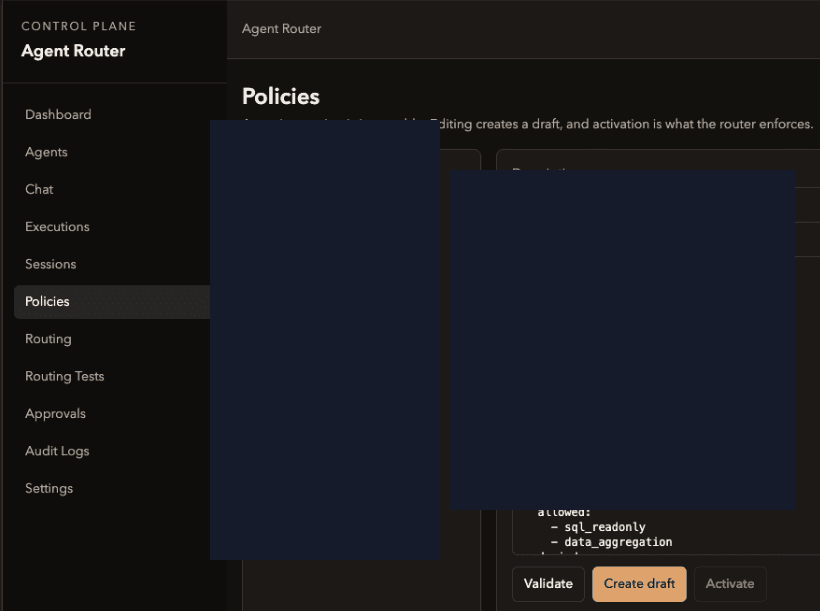
Task: Open Audit Logs page
Action: coord(57,451)
